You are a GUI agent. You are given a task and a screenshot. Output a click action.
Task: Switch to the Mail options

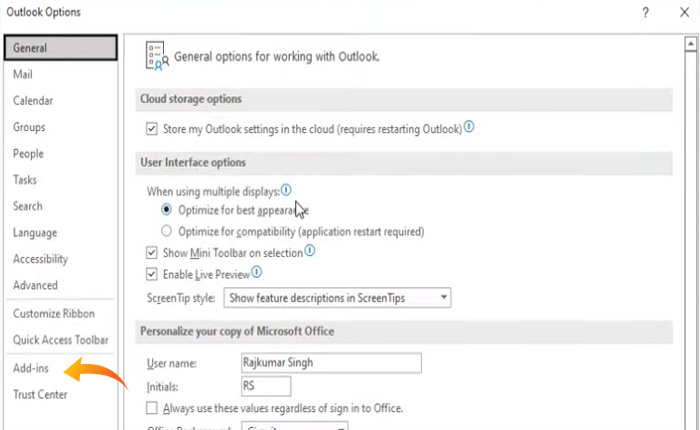point(23,75)
